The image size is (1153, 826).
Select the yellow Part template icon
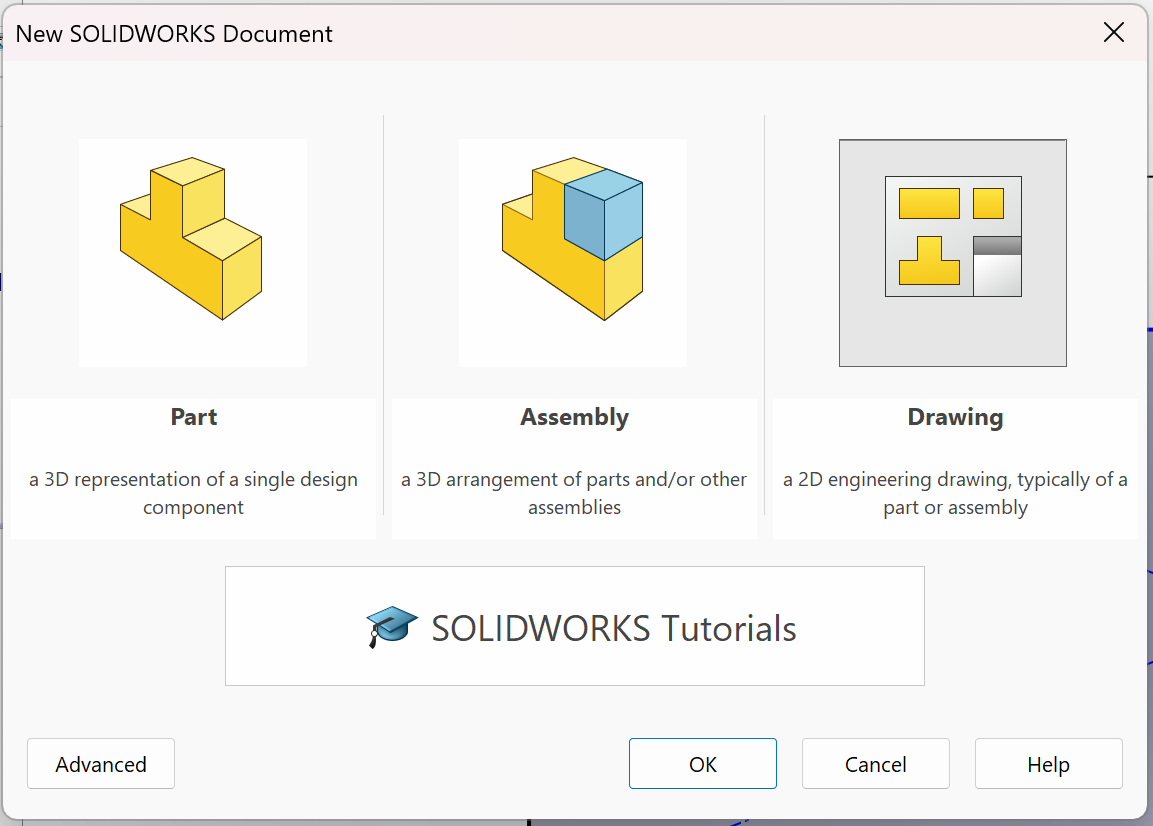[x=192, y=252]
